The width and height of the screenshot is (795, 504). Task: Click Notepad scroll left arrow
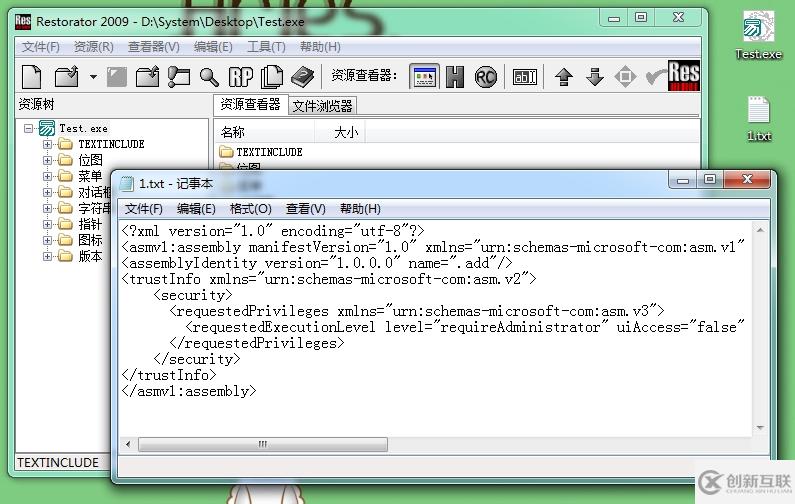tap(128, 444)
